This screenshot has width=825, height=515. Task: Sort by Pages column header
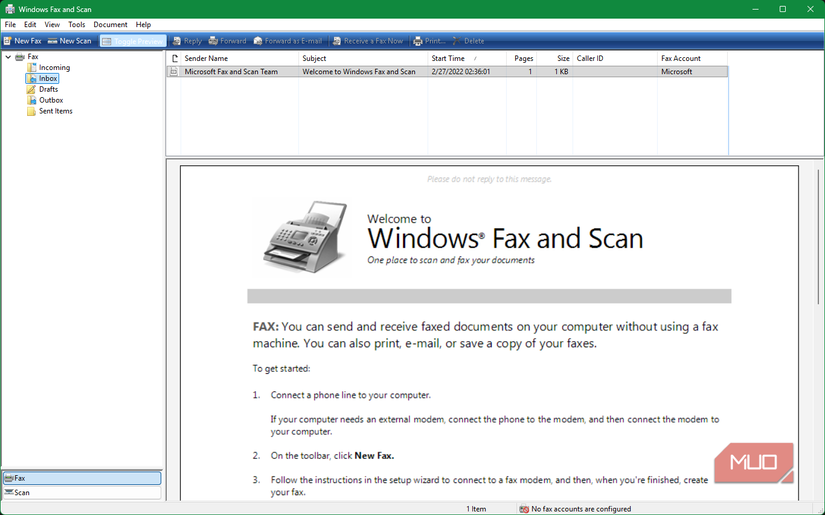tap(521, 58)
